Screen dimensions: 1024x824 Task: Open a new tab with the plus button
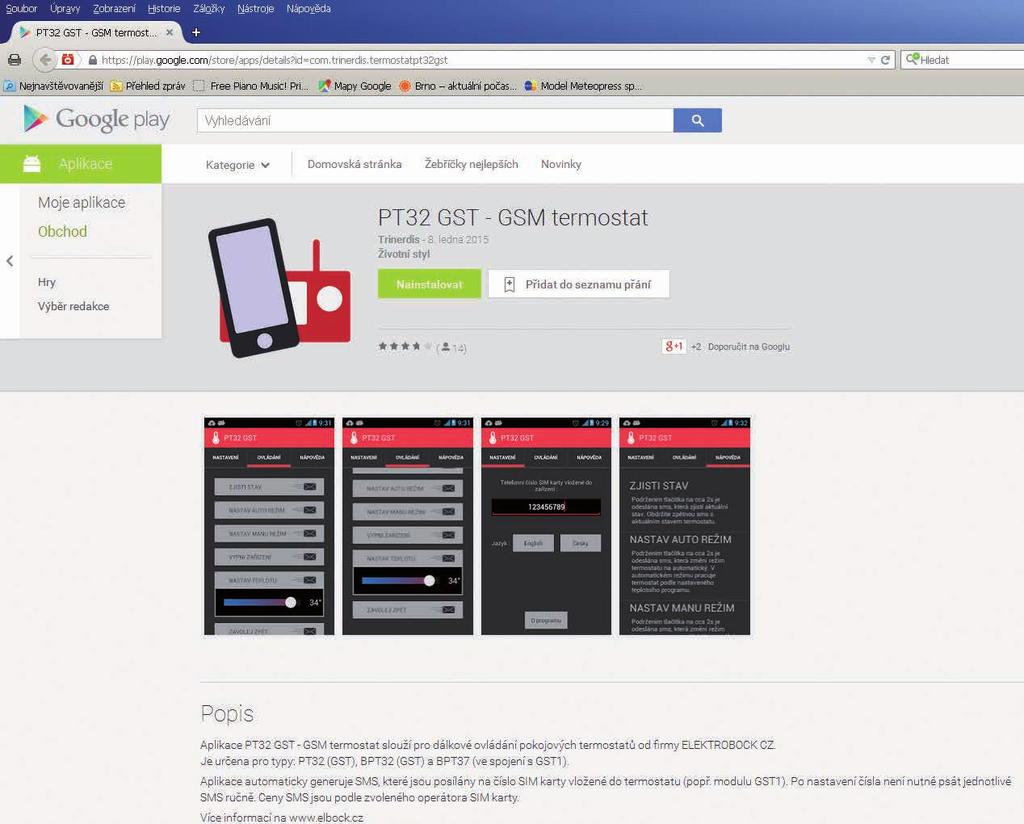pyautogui.click(x=196, y=32)
